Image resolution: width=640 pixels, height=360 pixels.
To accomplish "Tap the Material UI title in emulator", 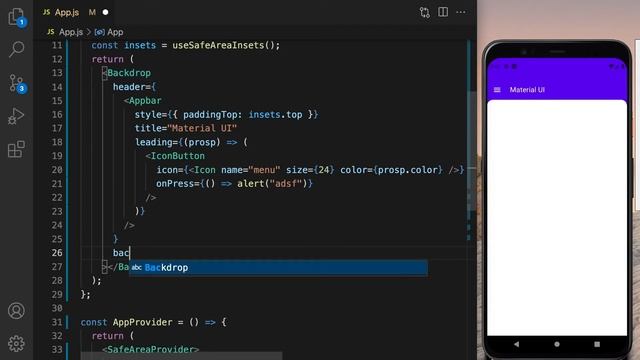I will 527,90.
